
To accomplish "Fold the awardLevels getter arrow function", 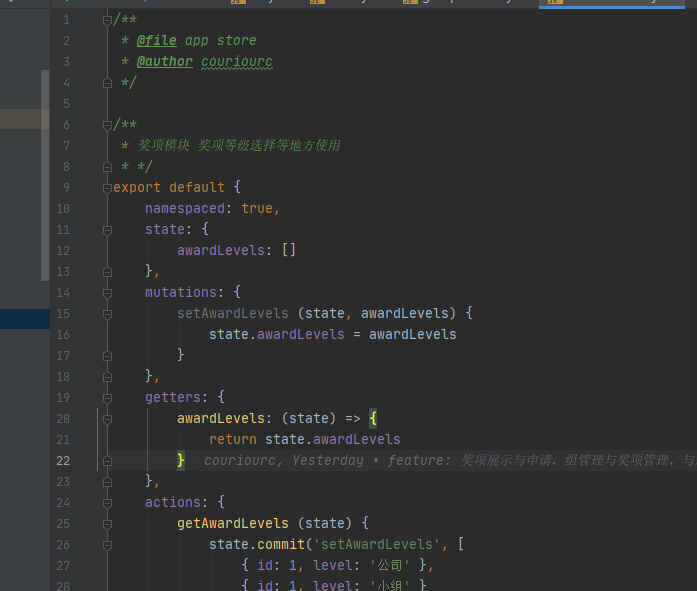I will coord(106,419).
